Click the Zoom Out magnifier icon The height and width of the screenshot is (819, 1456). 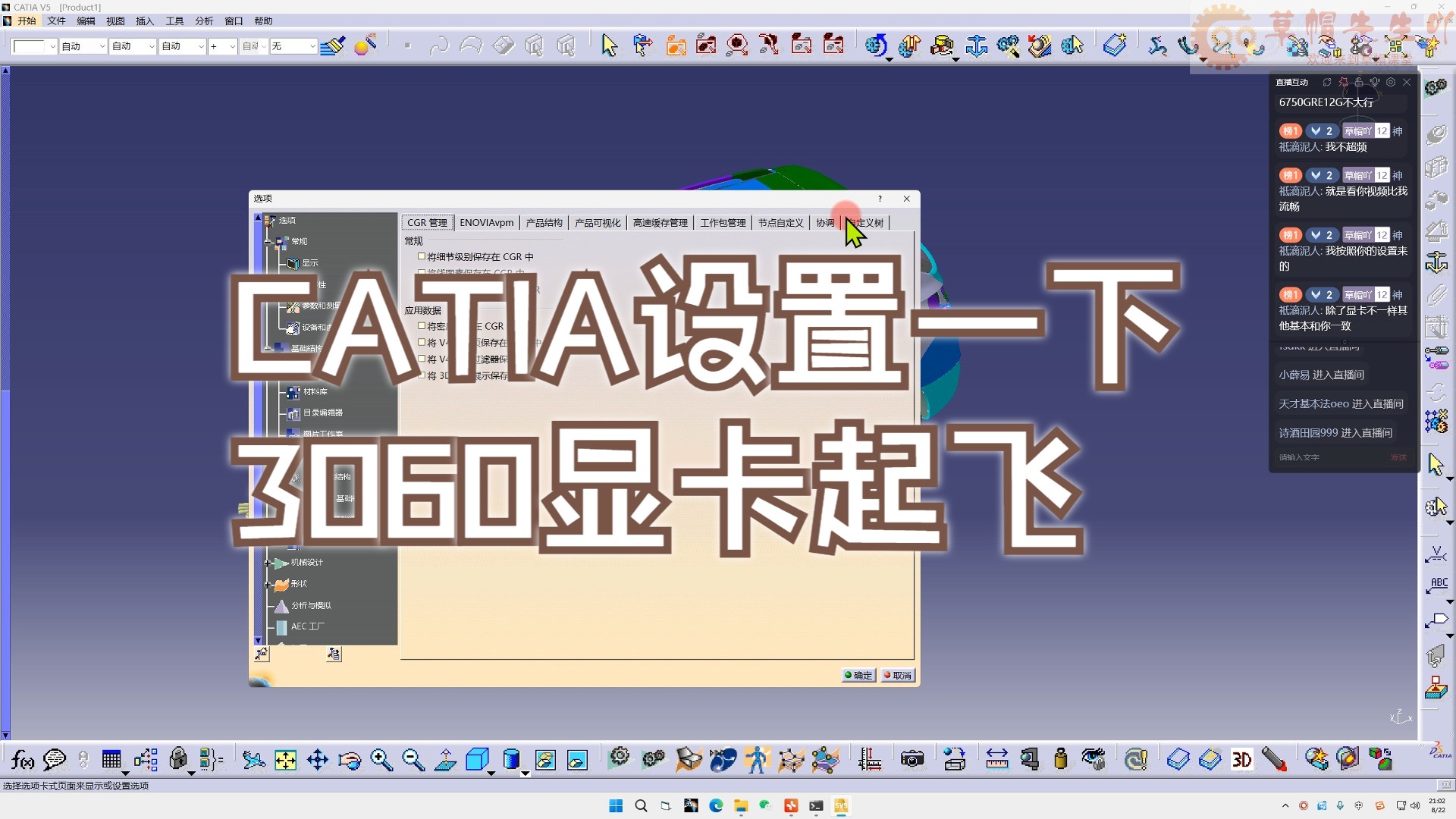point(413,759)
